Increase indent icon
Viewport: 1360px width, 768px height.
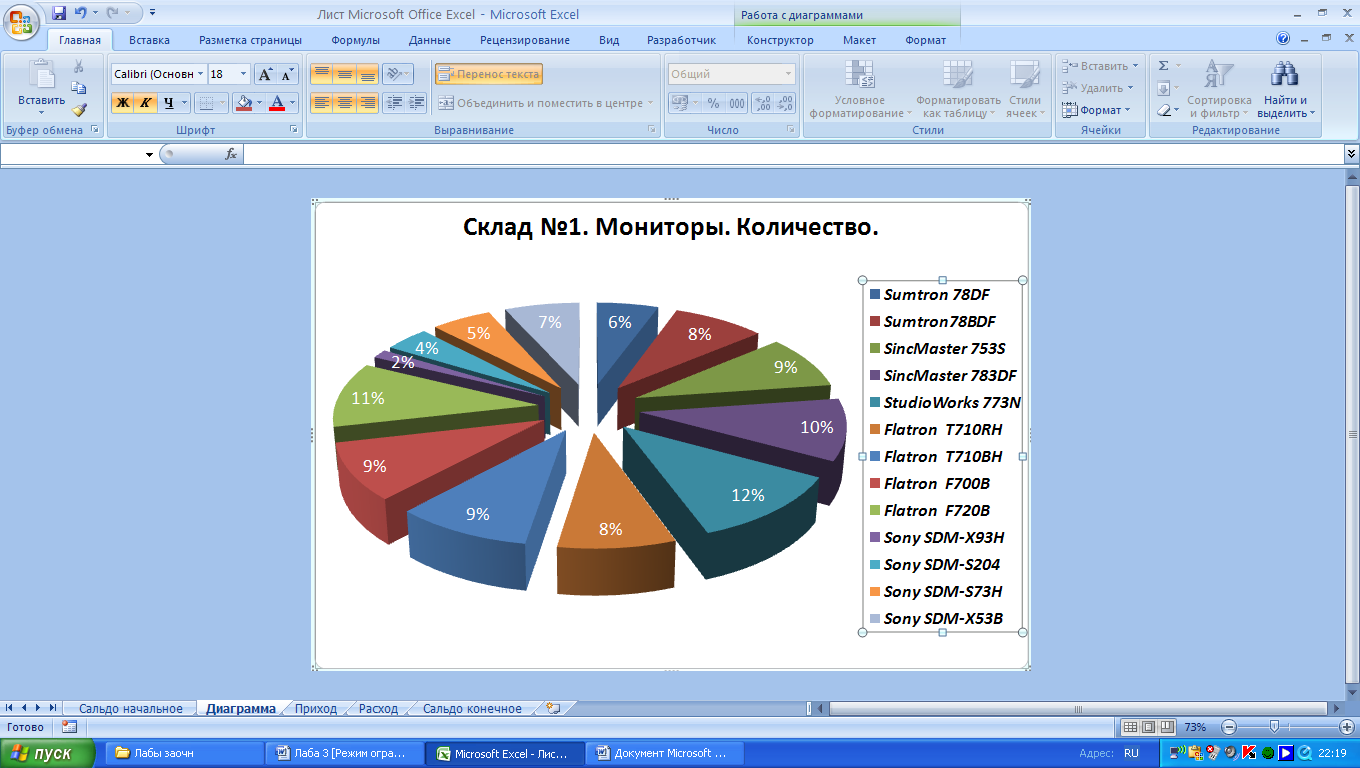coord(416,102)
